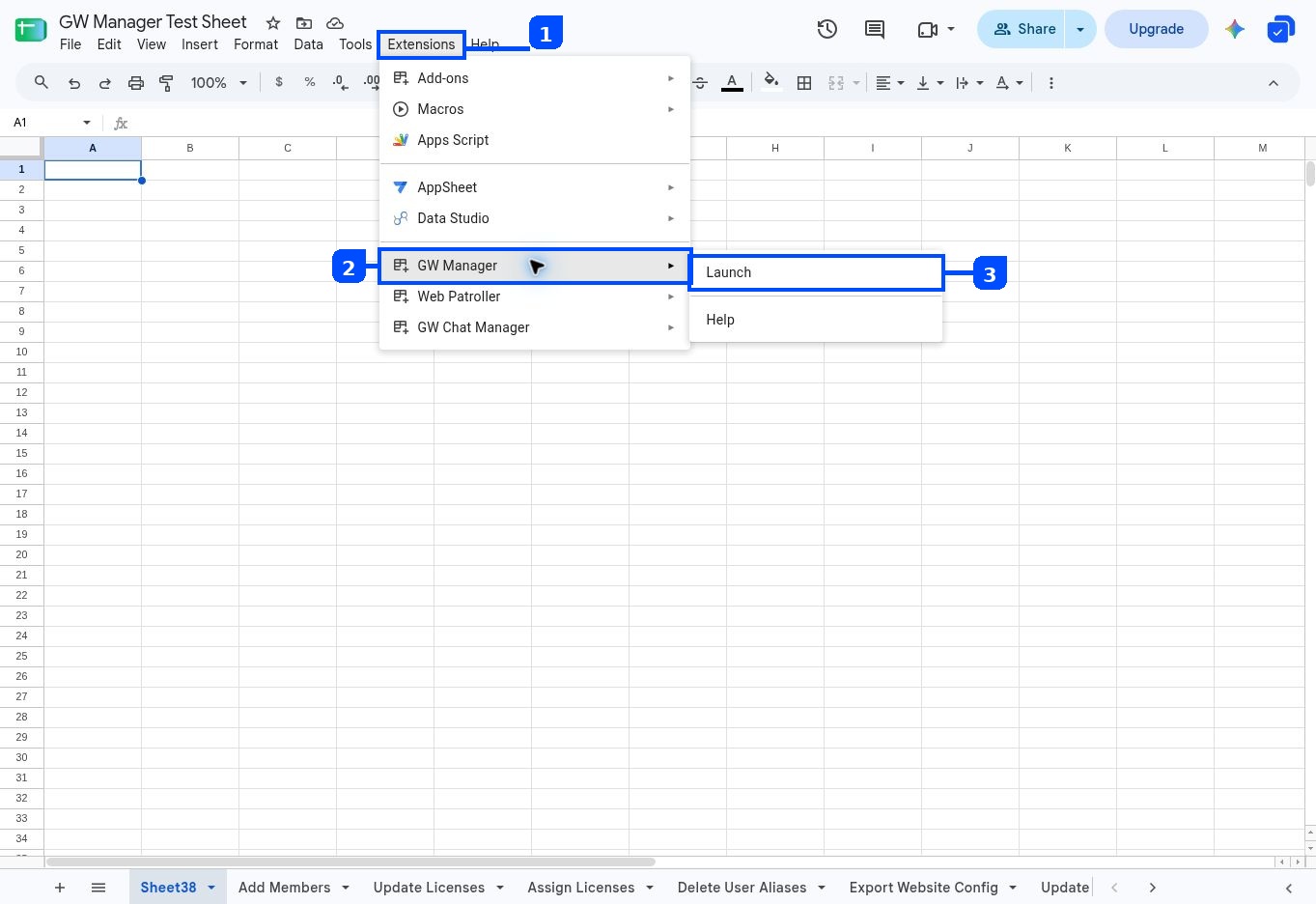Image resolution: width=1316 pixels, height=904 pixels.
Task: Switch to Add Members sheet tab
Action: [284, 888]
